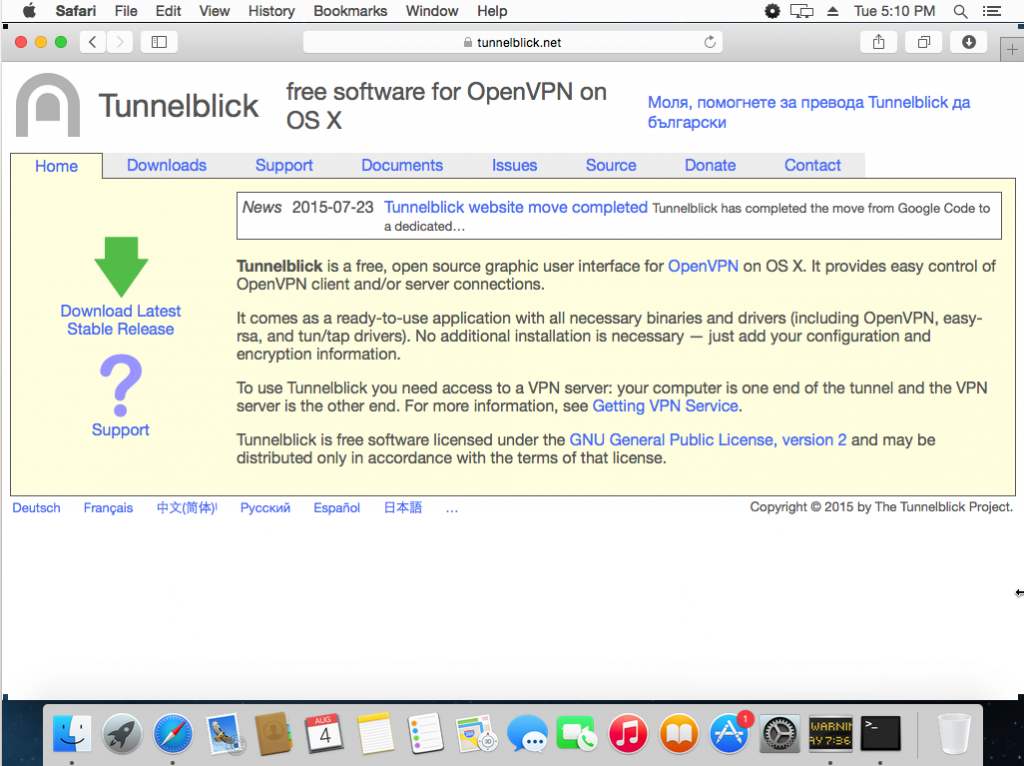1024x766 pixels.
Task: Open Contacts from the Dock
Action: [274, 733]
